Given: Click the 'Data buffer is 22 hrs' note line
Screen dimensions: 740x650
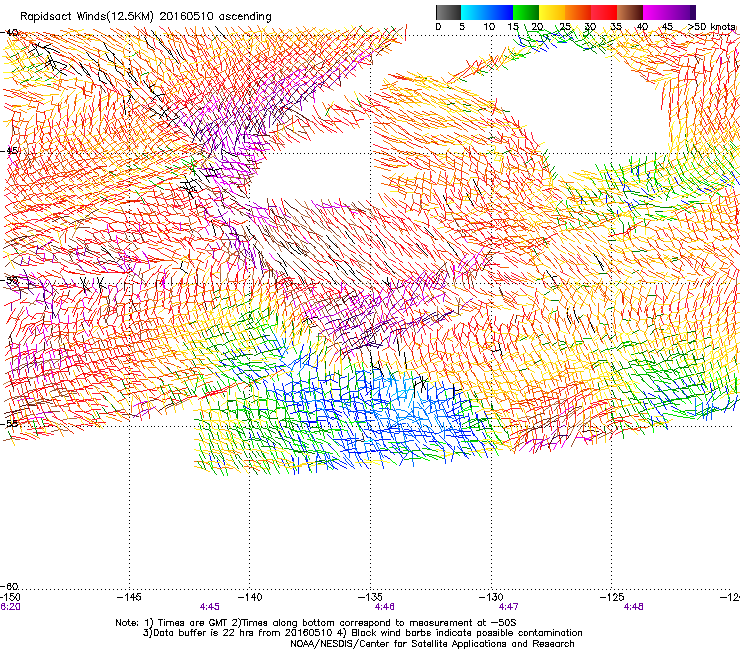Looking at the screenshot, I should pos(362,633).
